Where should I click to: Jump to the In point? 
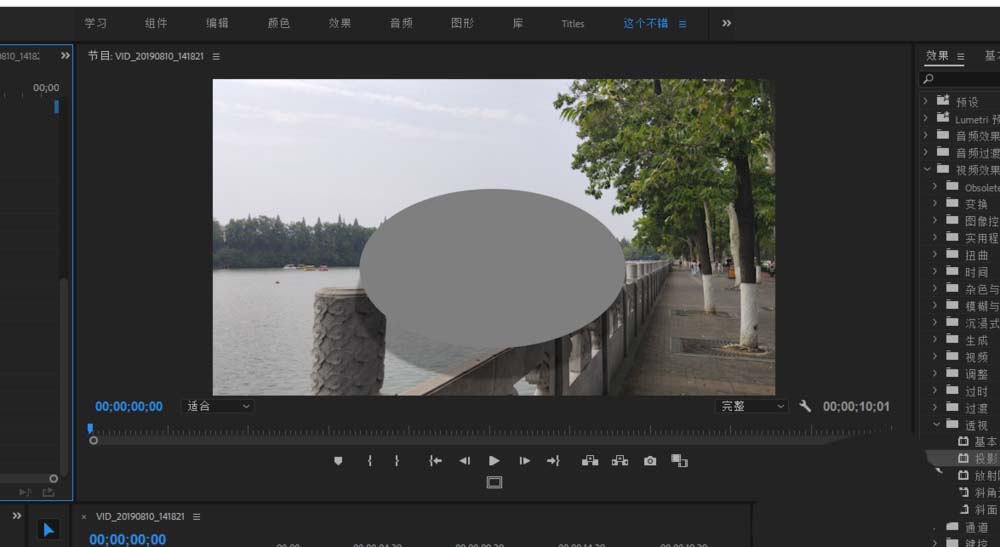436,461
